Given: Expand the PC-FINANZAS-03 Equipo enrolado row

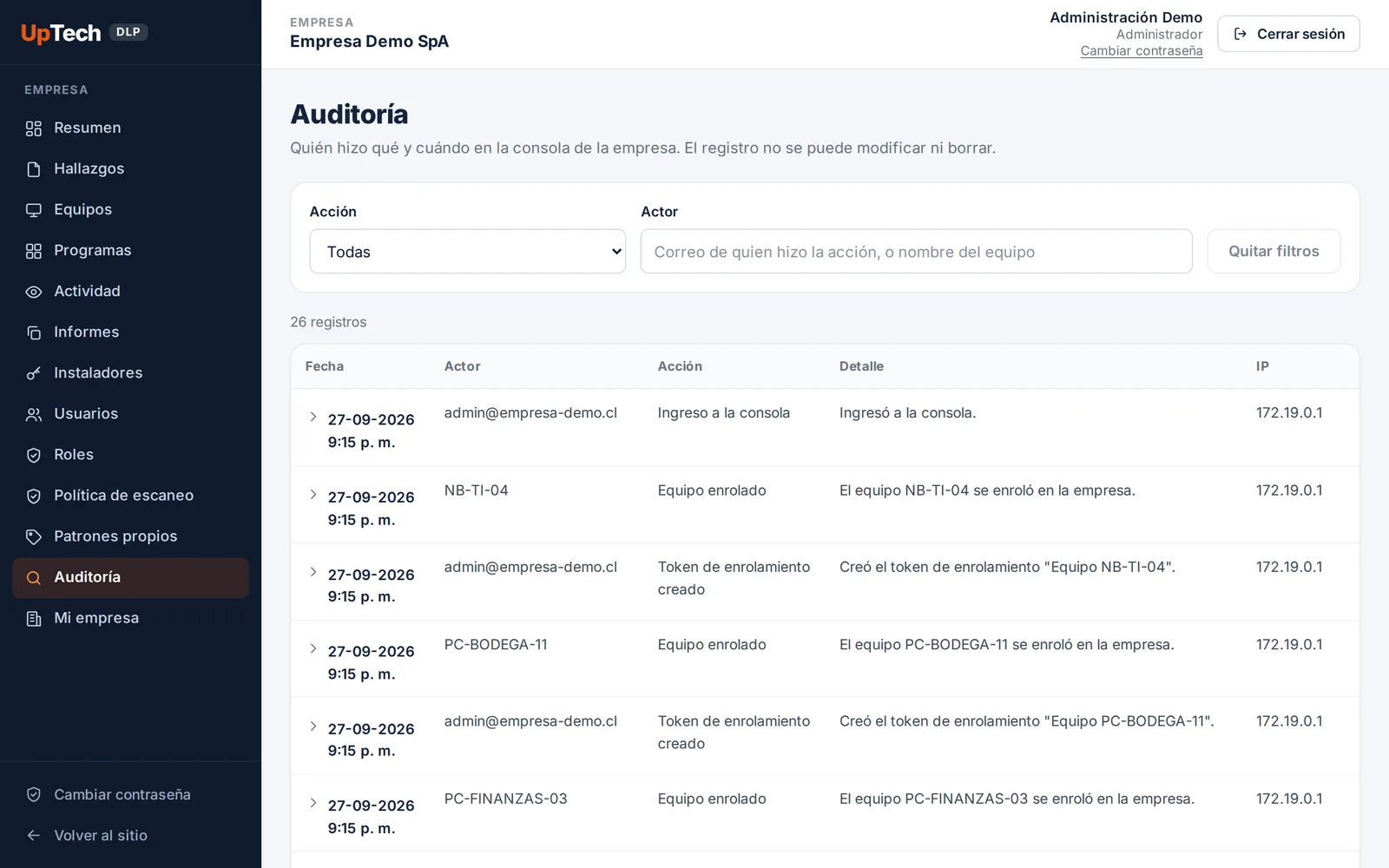Looking at the screenshot, I should pos(313,803).
